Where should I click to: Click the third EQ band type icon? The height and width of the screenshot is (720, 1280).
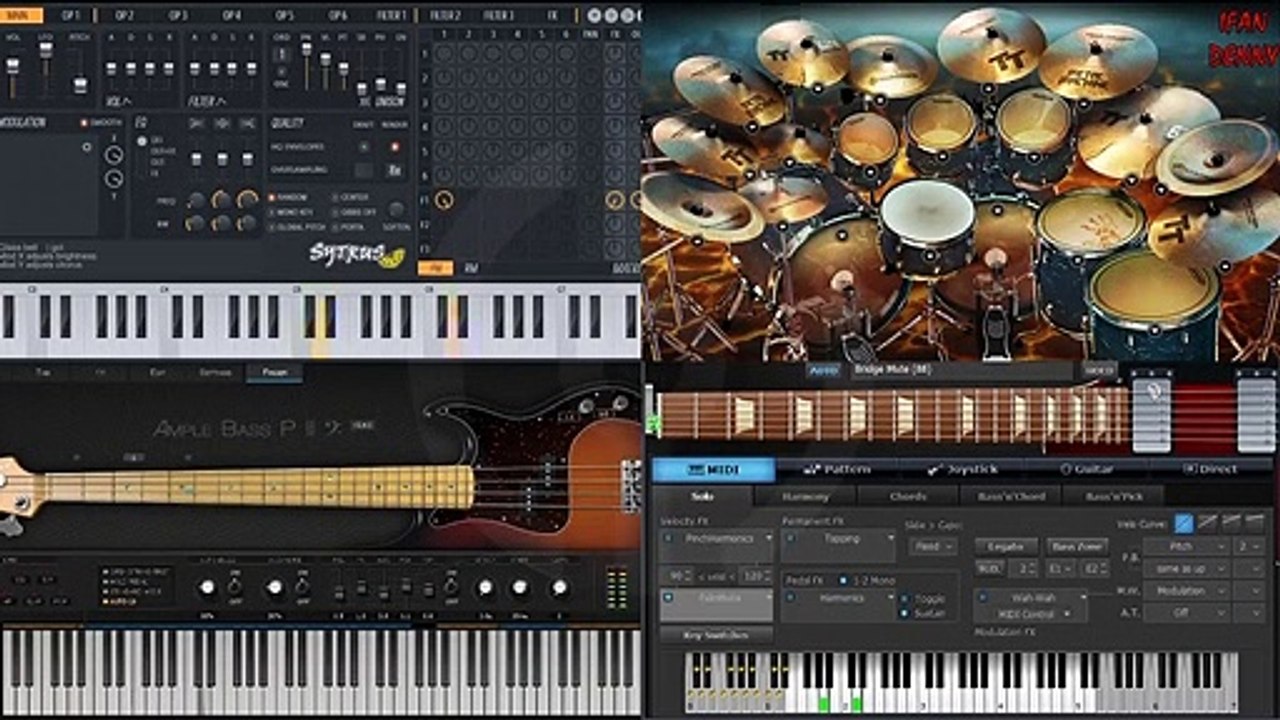pyautogui.click(x=246, y=123)
